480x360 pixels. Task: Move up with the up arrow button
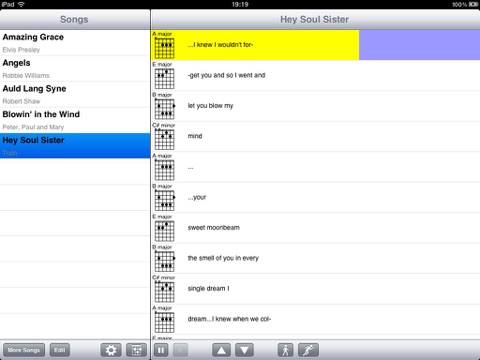click(221, 350)
